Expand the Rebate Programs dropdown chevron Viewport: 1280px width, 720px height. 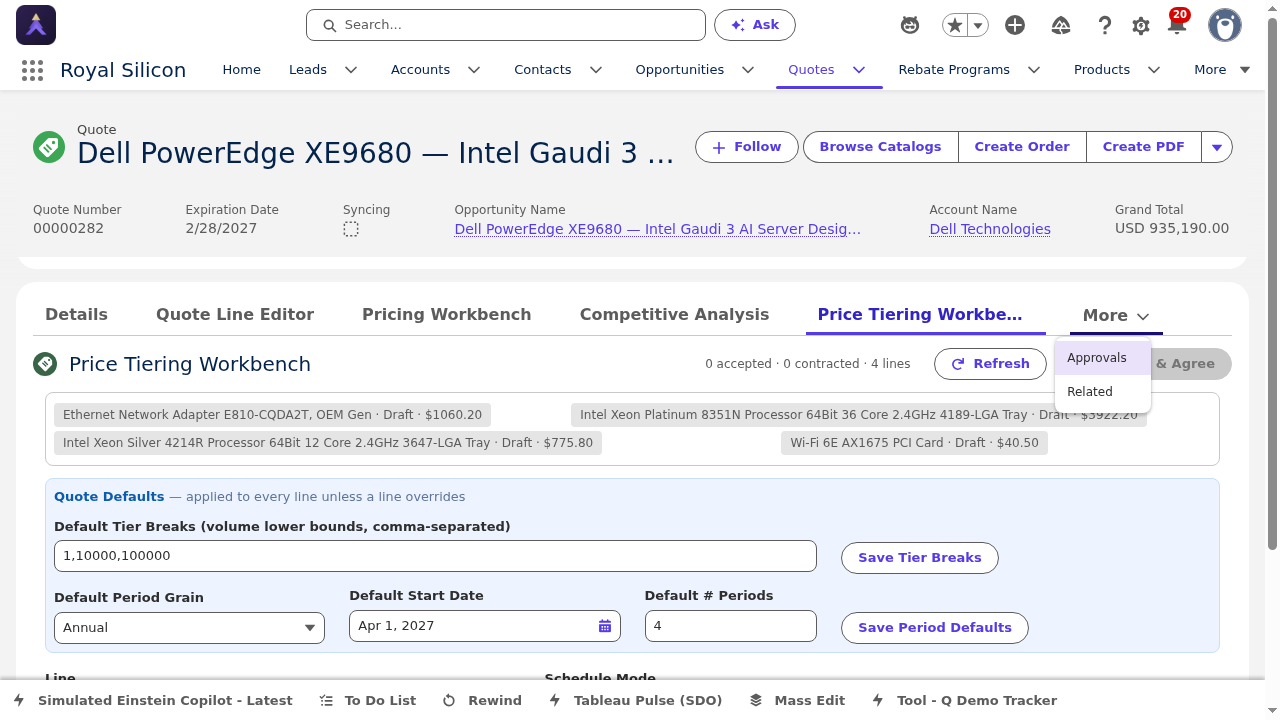click(1034, 70)
